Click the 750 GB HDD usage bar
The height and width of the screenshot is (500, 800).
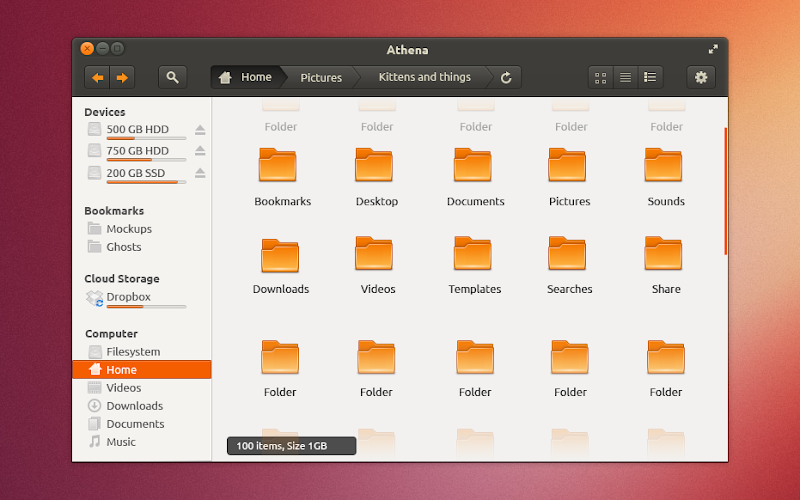(146, 160)
